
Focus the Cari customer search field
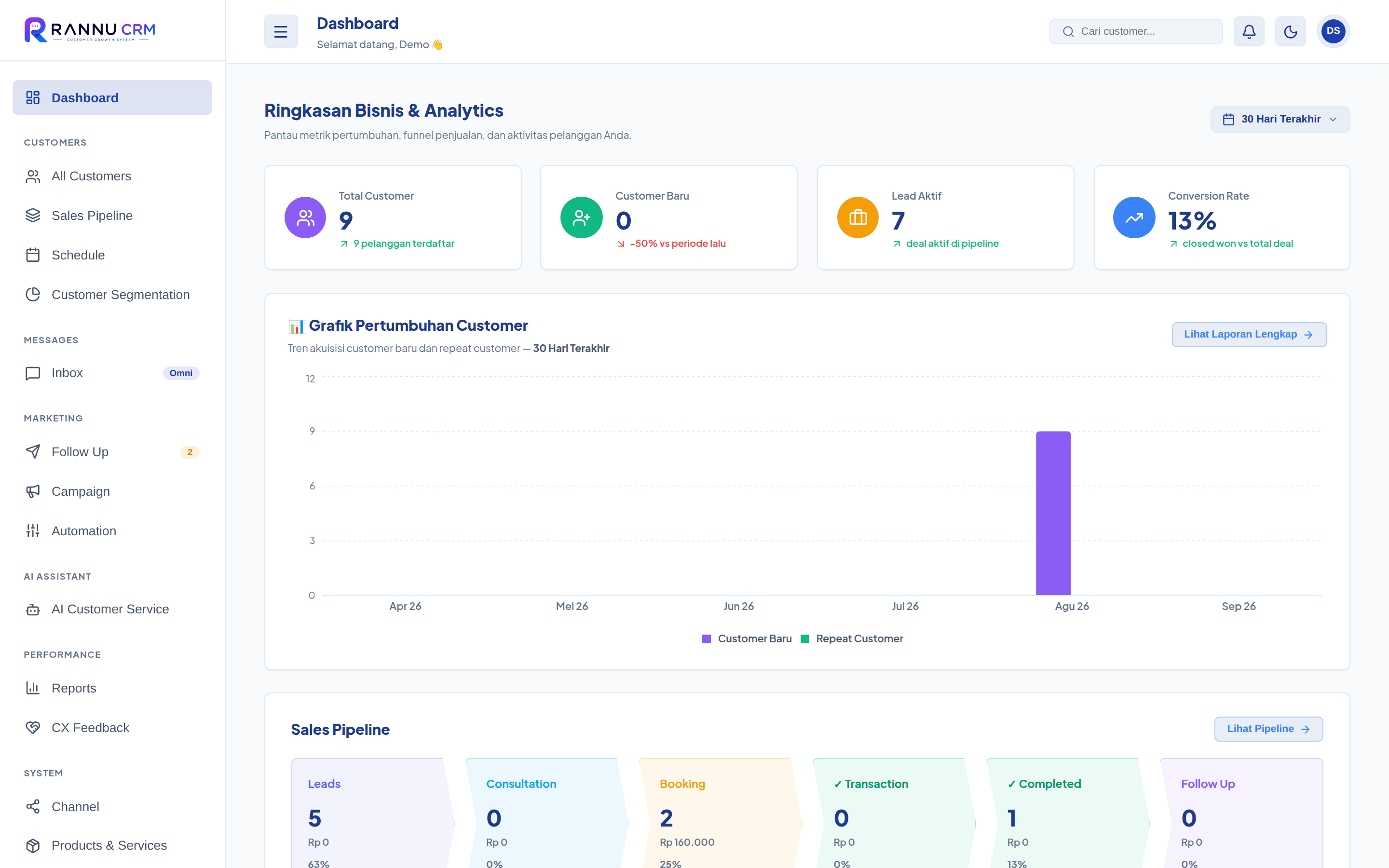[1136, 31]
